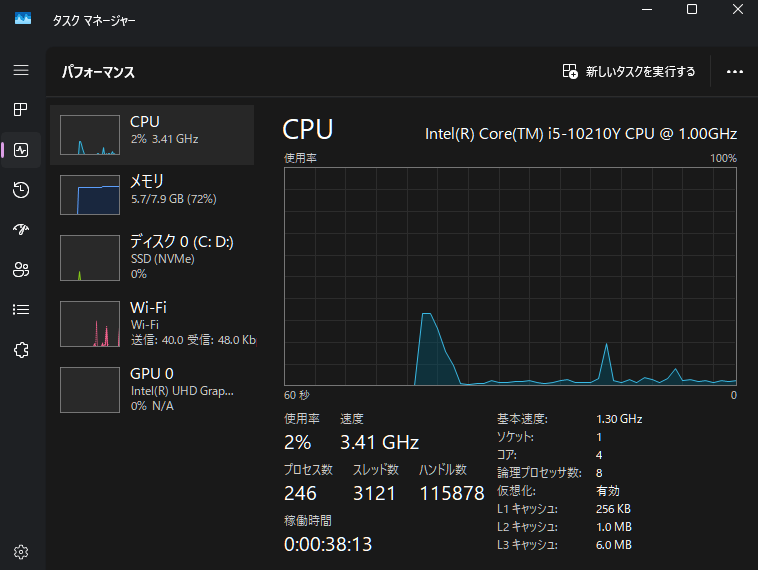The image size is (758, 570).
Task: Select the Performance page icon
Action: pyautogui.click(x=21, y=150)
